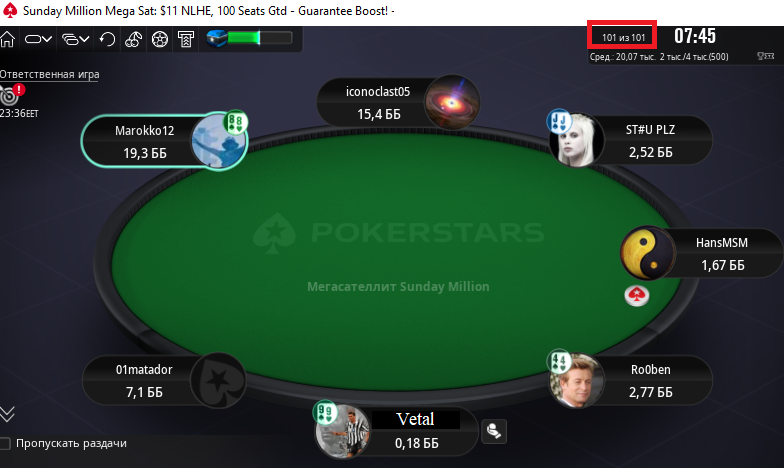Click the HansMSM yin-yang avatar
This screenshot has height=468, width=784.
coord(648,252)
